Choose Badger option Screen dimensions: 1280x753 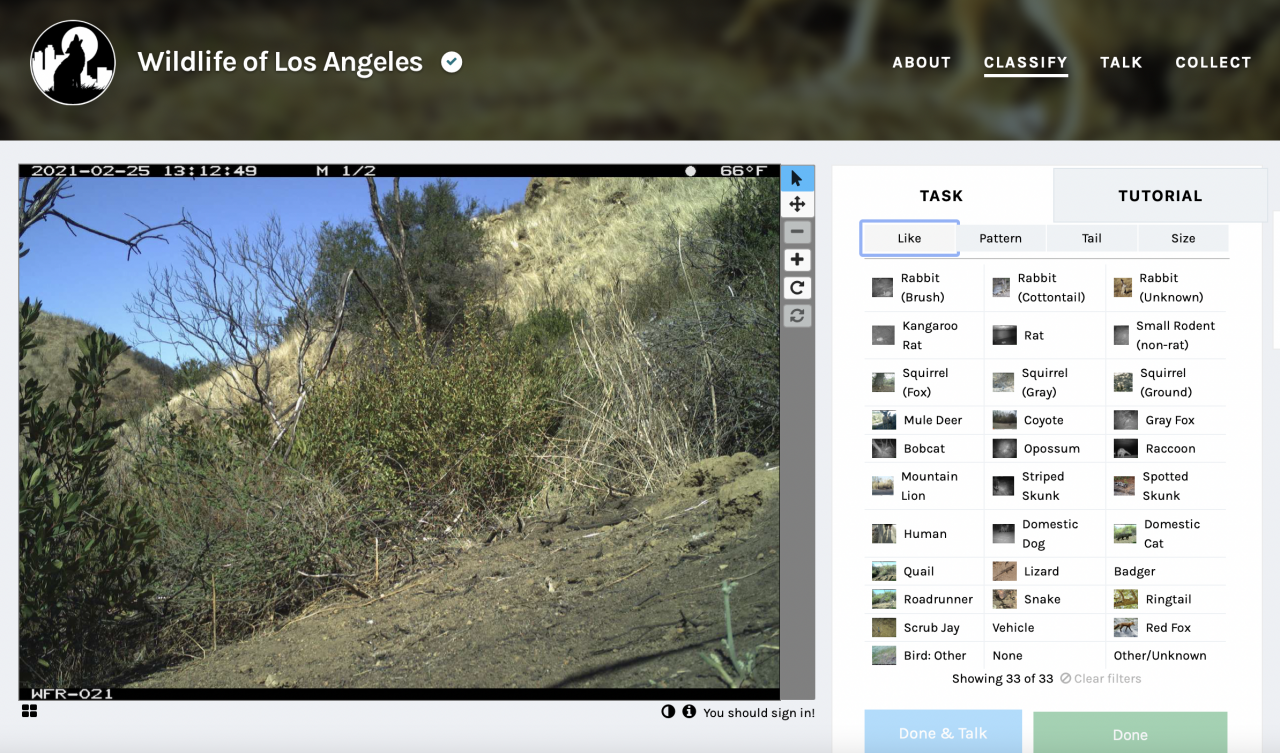tap(1166, 571)
